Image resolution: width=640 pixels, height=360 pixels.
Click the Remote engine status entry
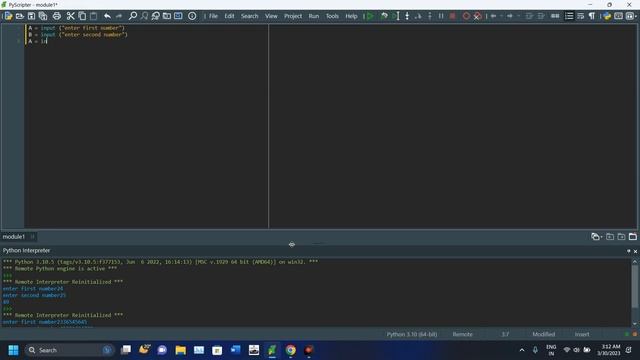coord(462,334)
